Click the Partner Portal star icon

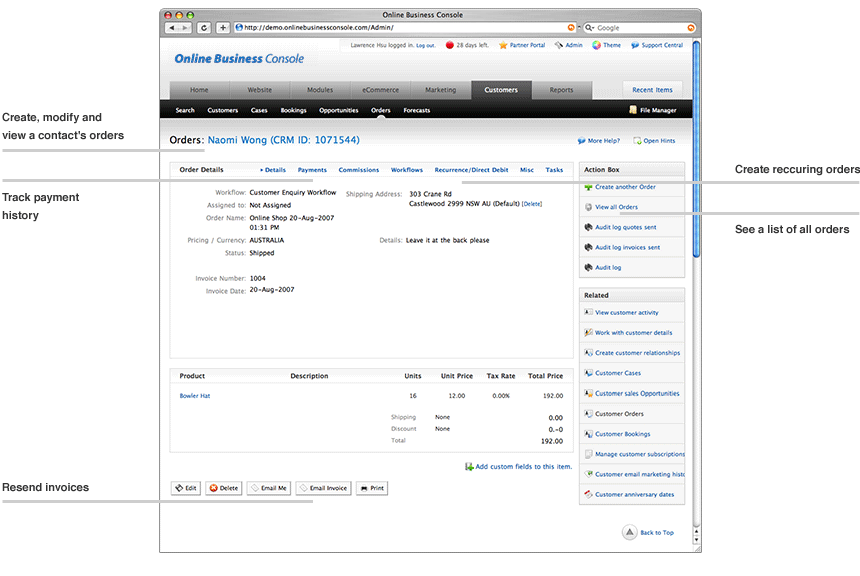point(503,45)
